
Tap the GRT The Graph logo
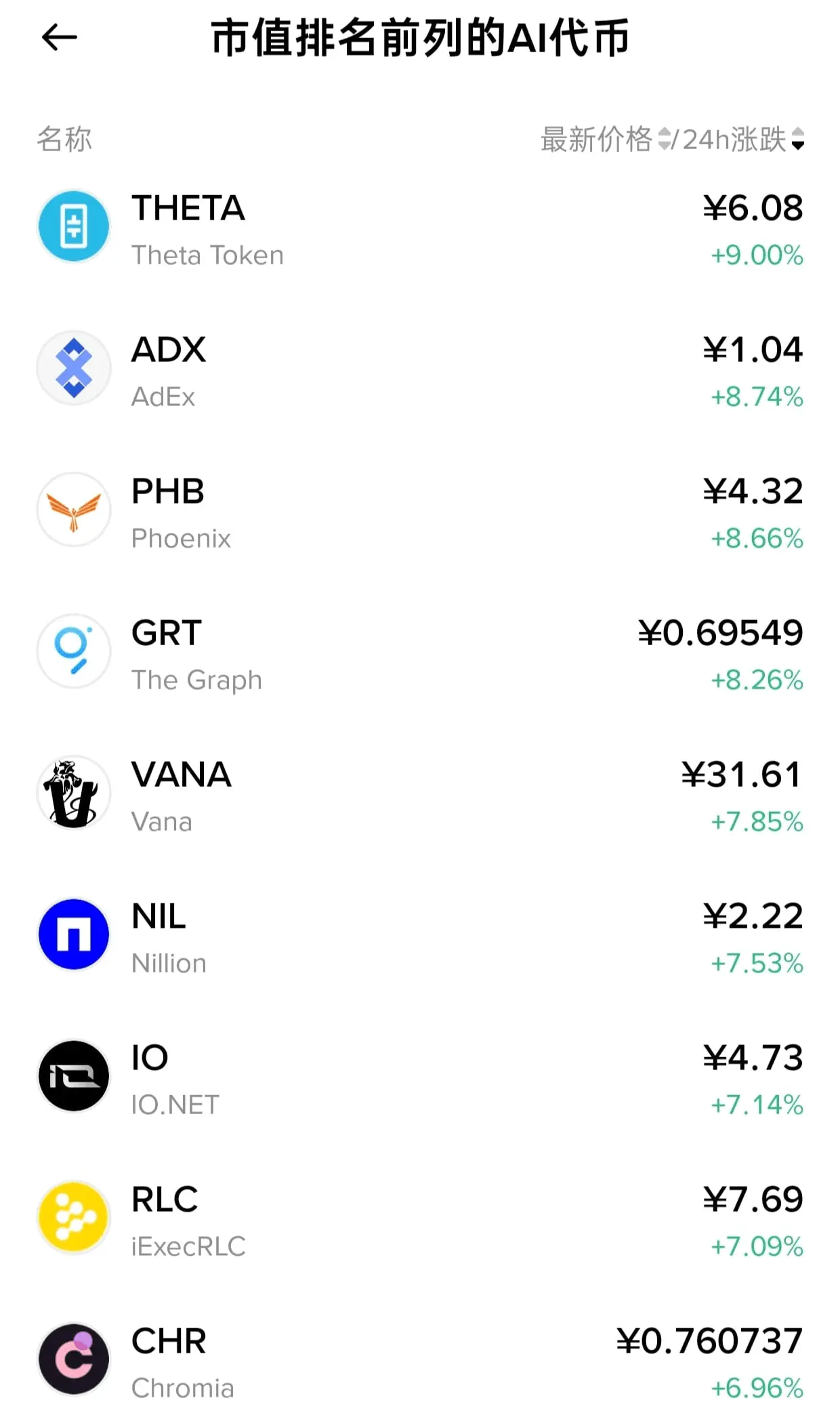(x=74, y=651)
